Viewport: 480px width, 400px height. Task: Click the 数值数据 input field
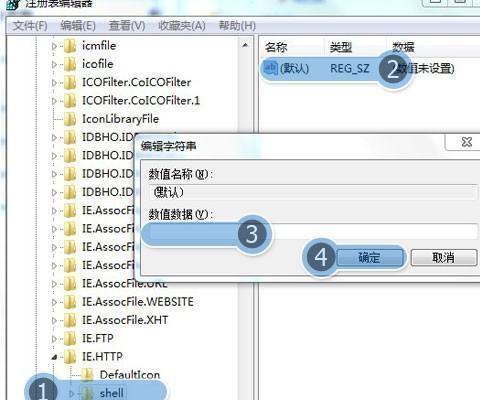pyautogui.click(x=313, y=231)
